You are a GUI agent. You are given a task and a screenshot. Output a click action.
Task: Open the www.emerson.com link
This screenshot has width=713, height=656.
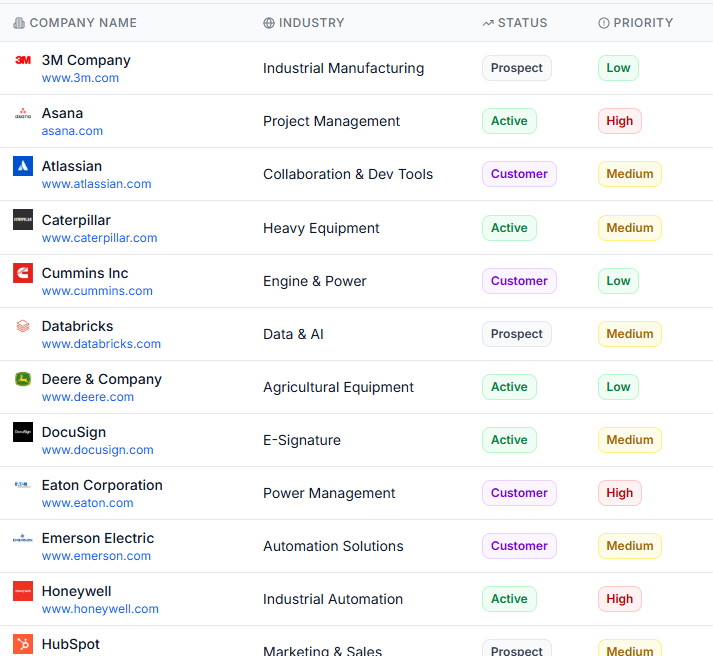coord(96,556)
